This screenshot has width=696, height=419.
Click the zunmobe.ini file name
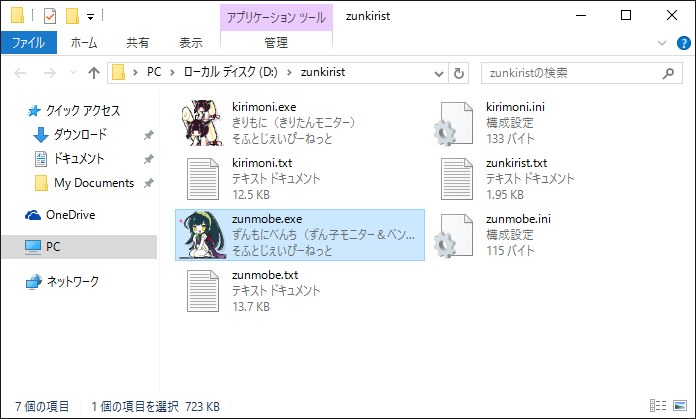(518, 219)
